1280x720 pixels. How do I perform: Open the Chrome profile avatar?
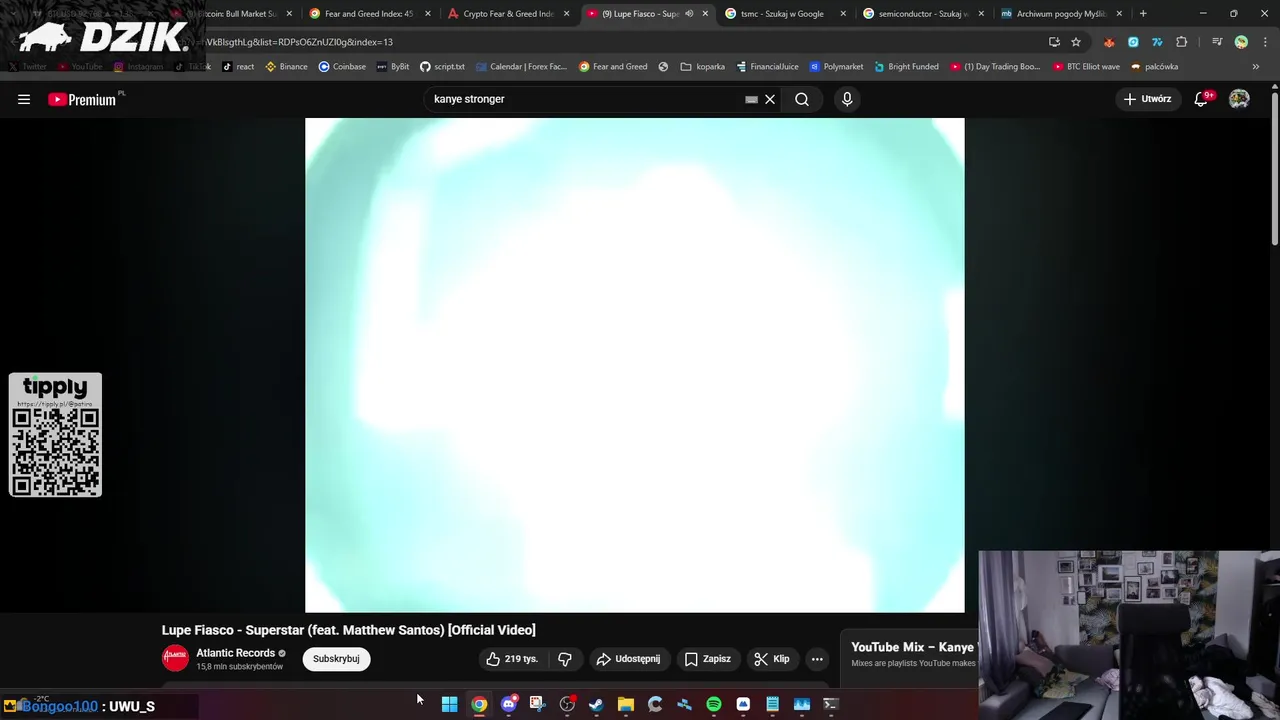pyautogui.click(x=1241, y=42)
